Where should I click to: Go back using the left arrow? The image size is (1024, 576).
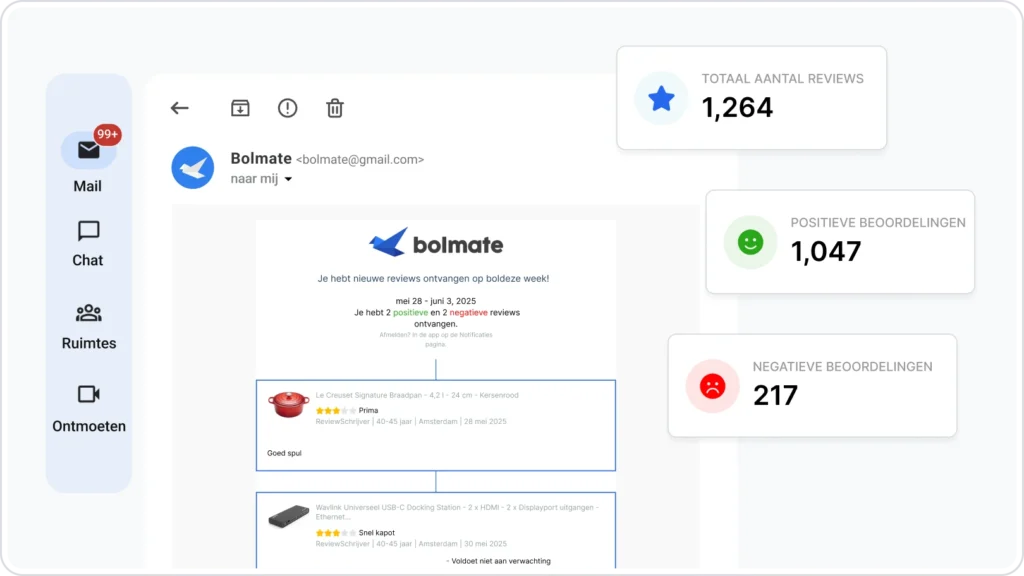tap(180, 108)
